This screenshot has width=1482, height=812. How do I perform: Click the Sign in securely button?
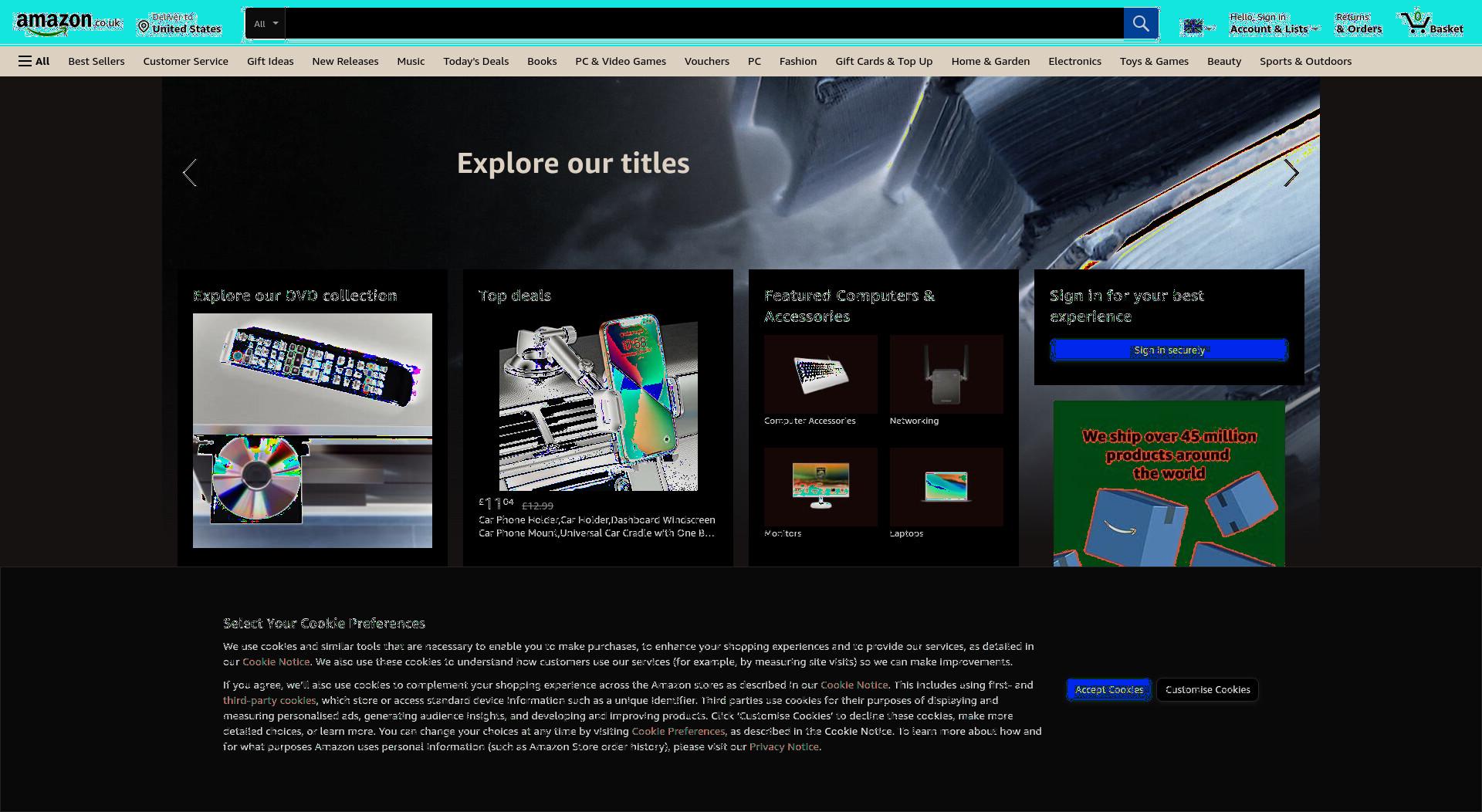tap(1169, 350)
